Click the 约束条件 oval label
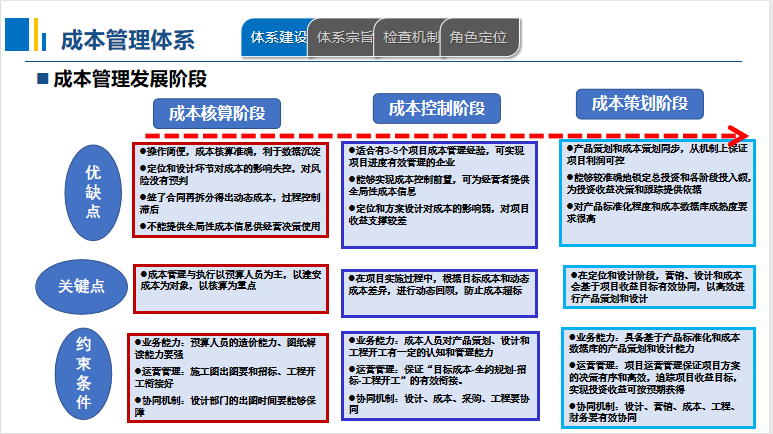The image size is (773, 434). click(x=83, y=373)
